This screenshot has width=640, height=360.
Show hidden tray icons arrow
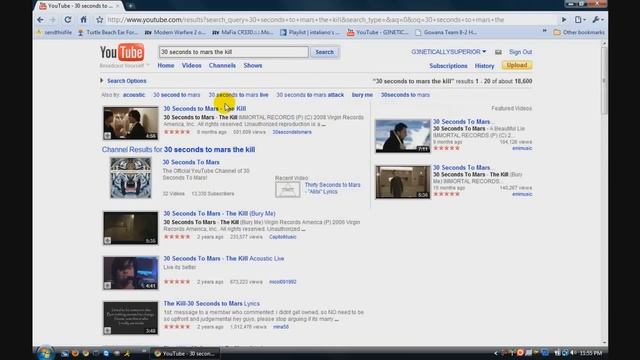click(x=496, y=353)
